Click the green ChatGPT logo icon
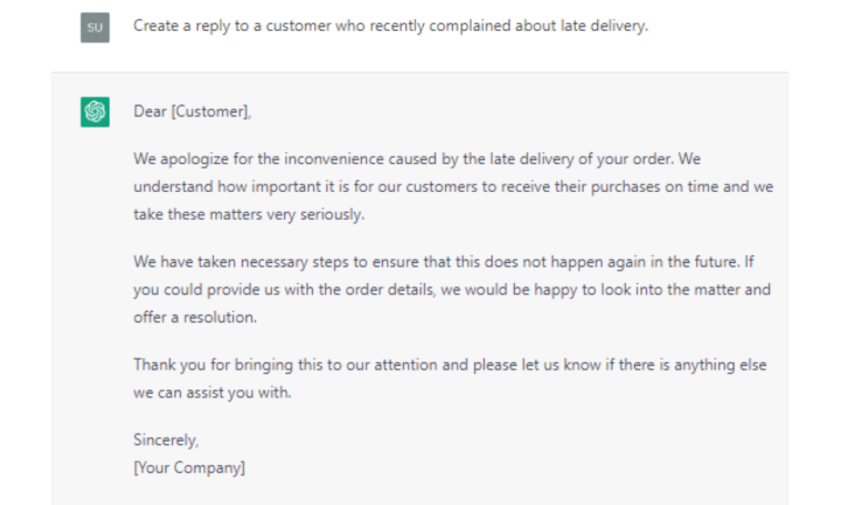The height and width of the screenshot is (505, 850). 95,112
